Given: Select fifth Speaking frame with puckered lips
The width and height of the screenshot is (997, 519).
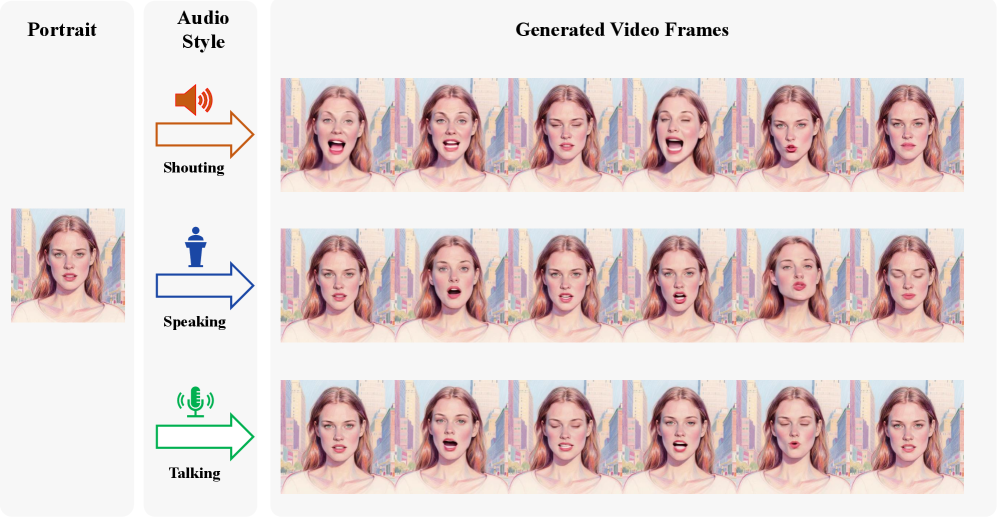Looking at the screenshot, I should 793,286.
